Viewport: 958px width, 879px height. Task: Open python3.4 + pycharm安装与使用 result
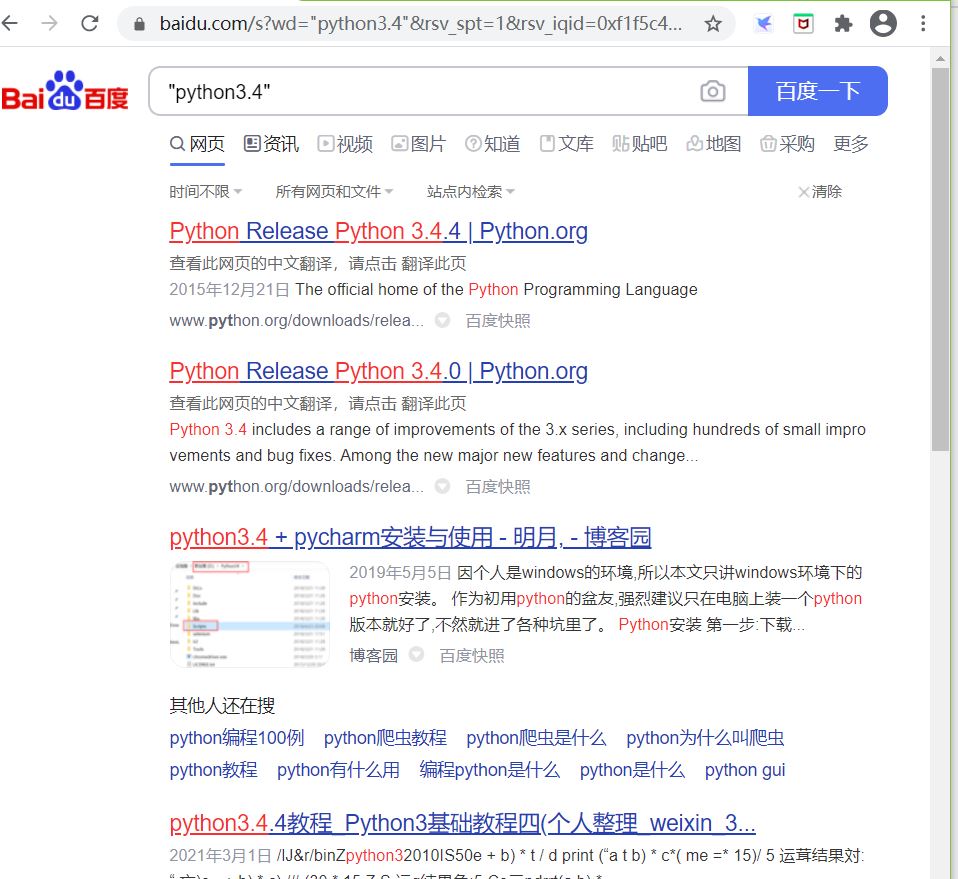click(x=410, y=538)
